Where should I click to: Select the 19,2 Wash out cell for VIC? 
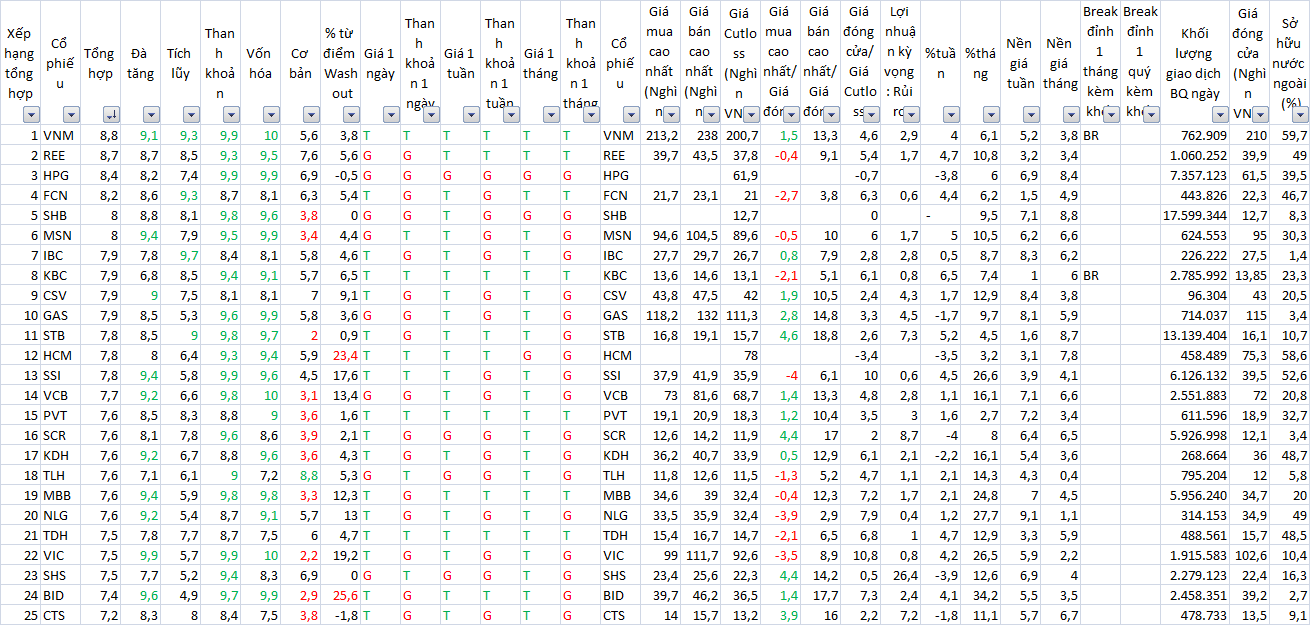coord(341,555)
